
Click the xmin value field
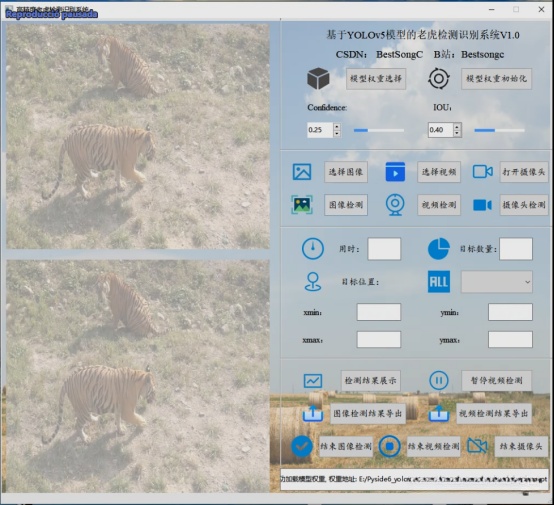coord(379,312)
